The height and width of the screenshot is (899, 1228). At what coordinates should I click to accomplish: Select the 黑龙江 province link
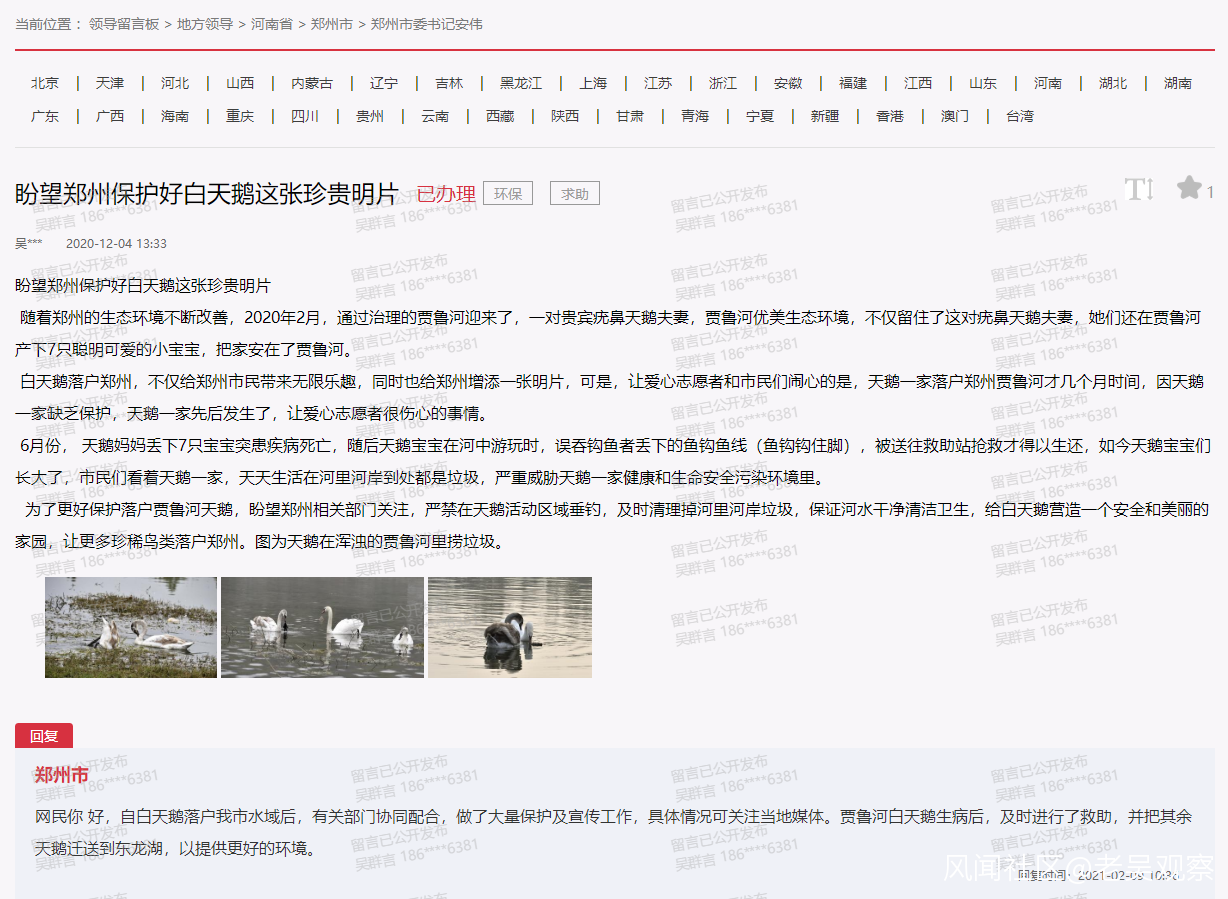(521, 83)
